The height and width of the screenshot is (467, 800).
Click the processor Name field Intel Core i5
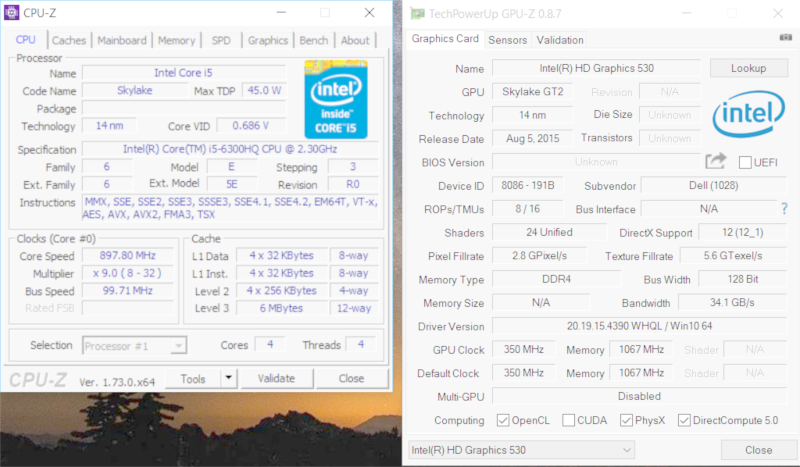(x=183, y=73)
